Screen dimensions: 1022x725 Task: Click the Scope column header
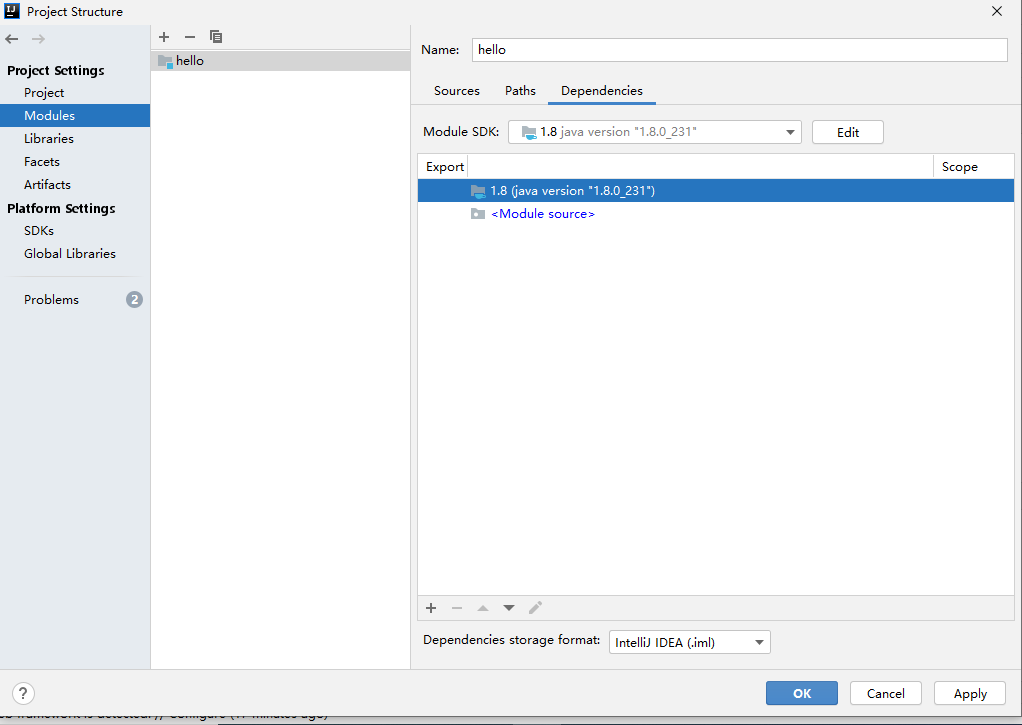(973, 167)
